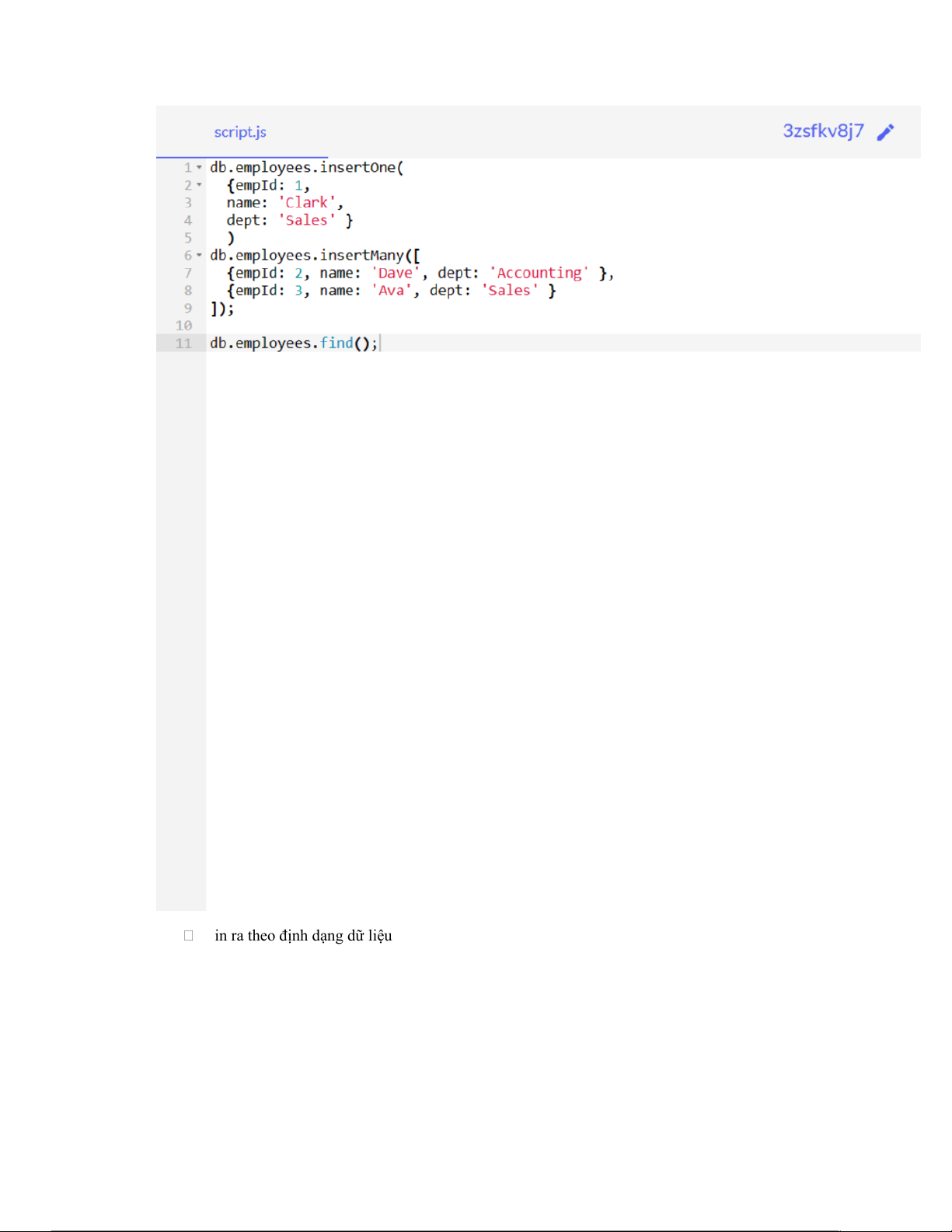Click line number 7 in the gutter

[x=188, y=273]
